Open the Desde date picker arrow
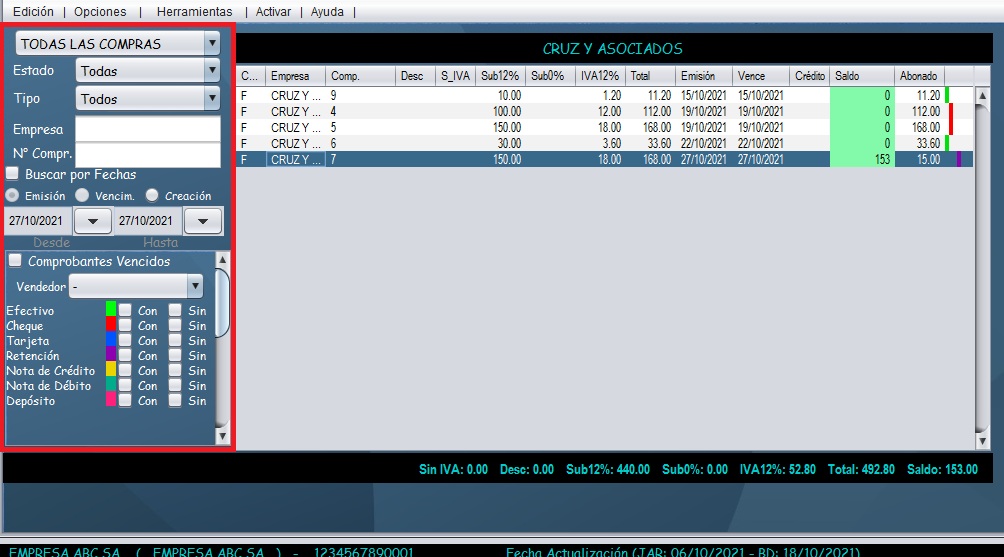 tap(93, 221)
